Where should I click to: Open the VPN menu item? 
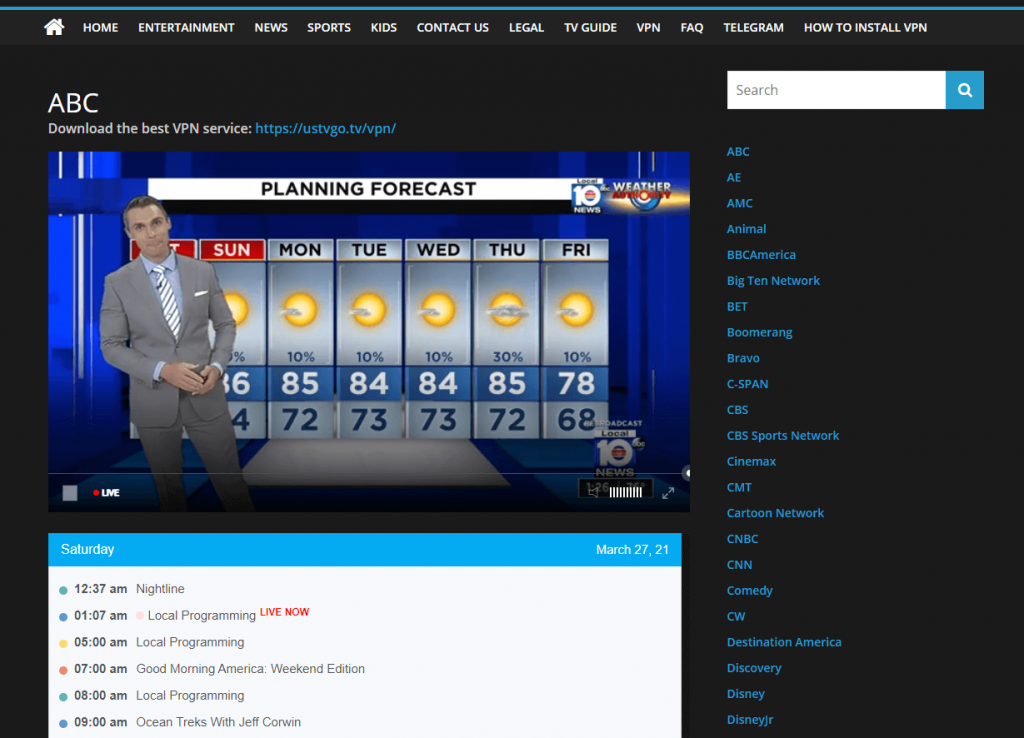pyautogui.click(x=648, y=27)
